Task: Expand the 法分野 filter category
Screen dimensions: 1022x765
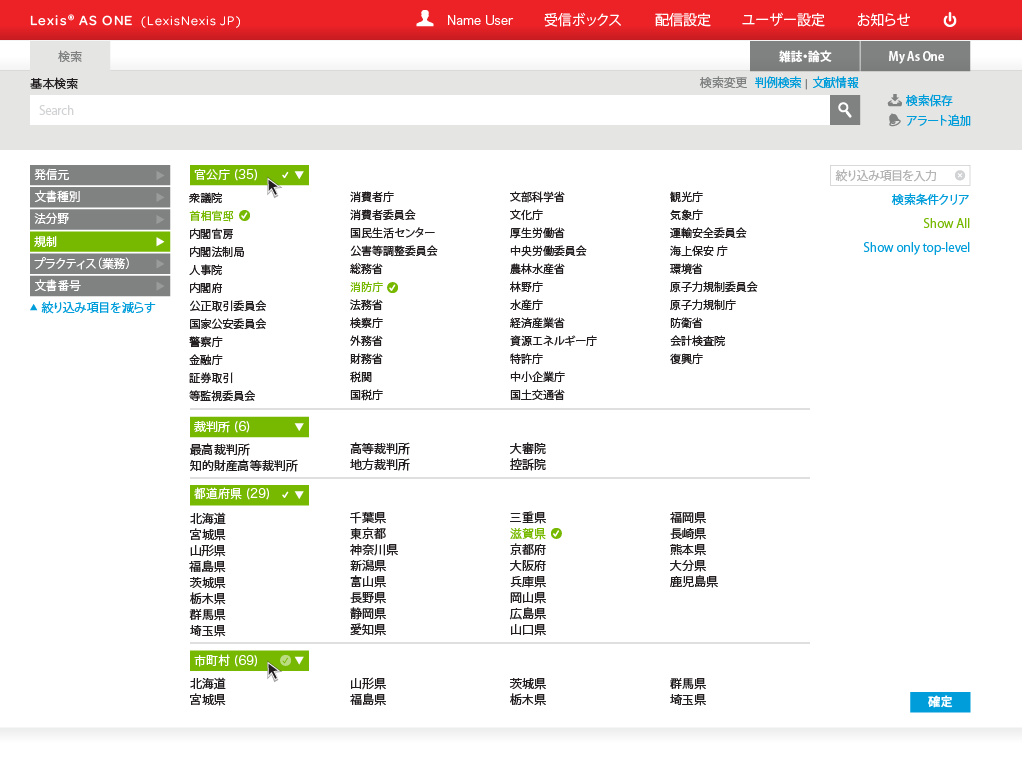Action: pos(100,219)
